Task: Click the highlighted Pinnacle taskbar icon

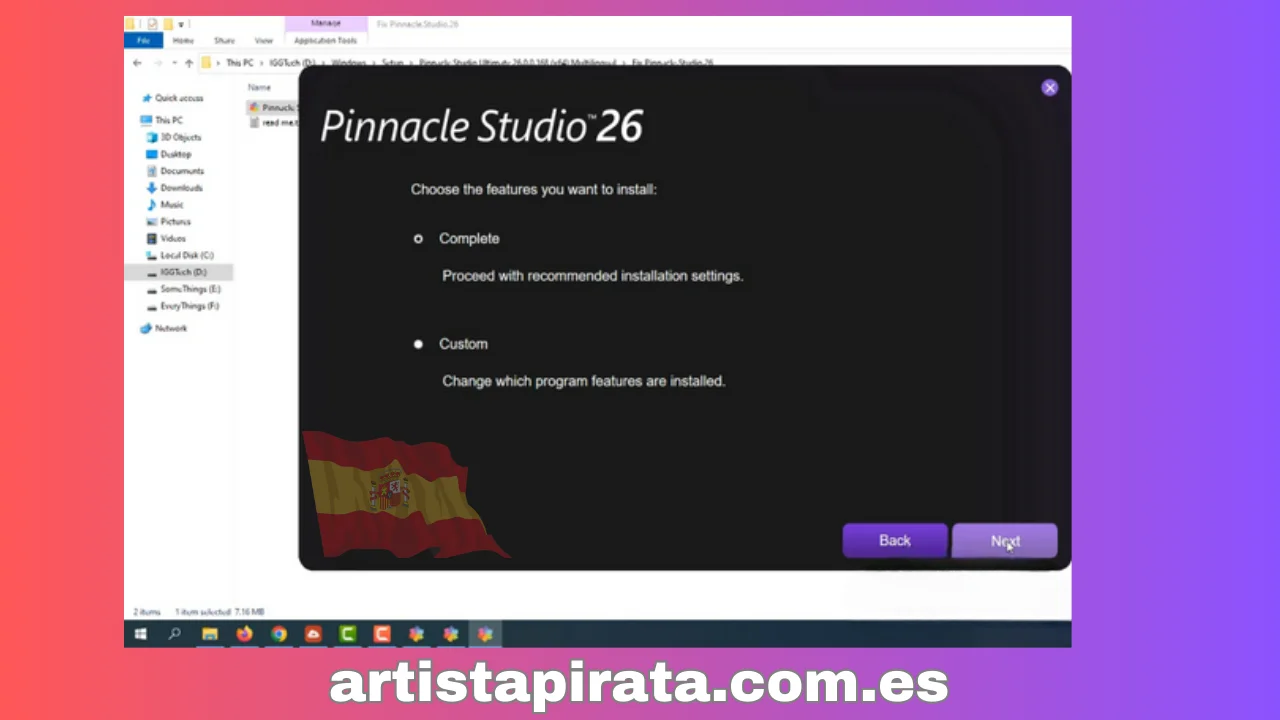Action: click(486, 634)
